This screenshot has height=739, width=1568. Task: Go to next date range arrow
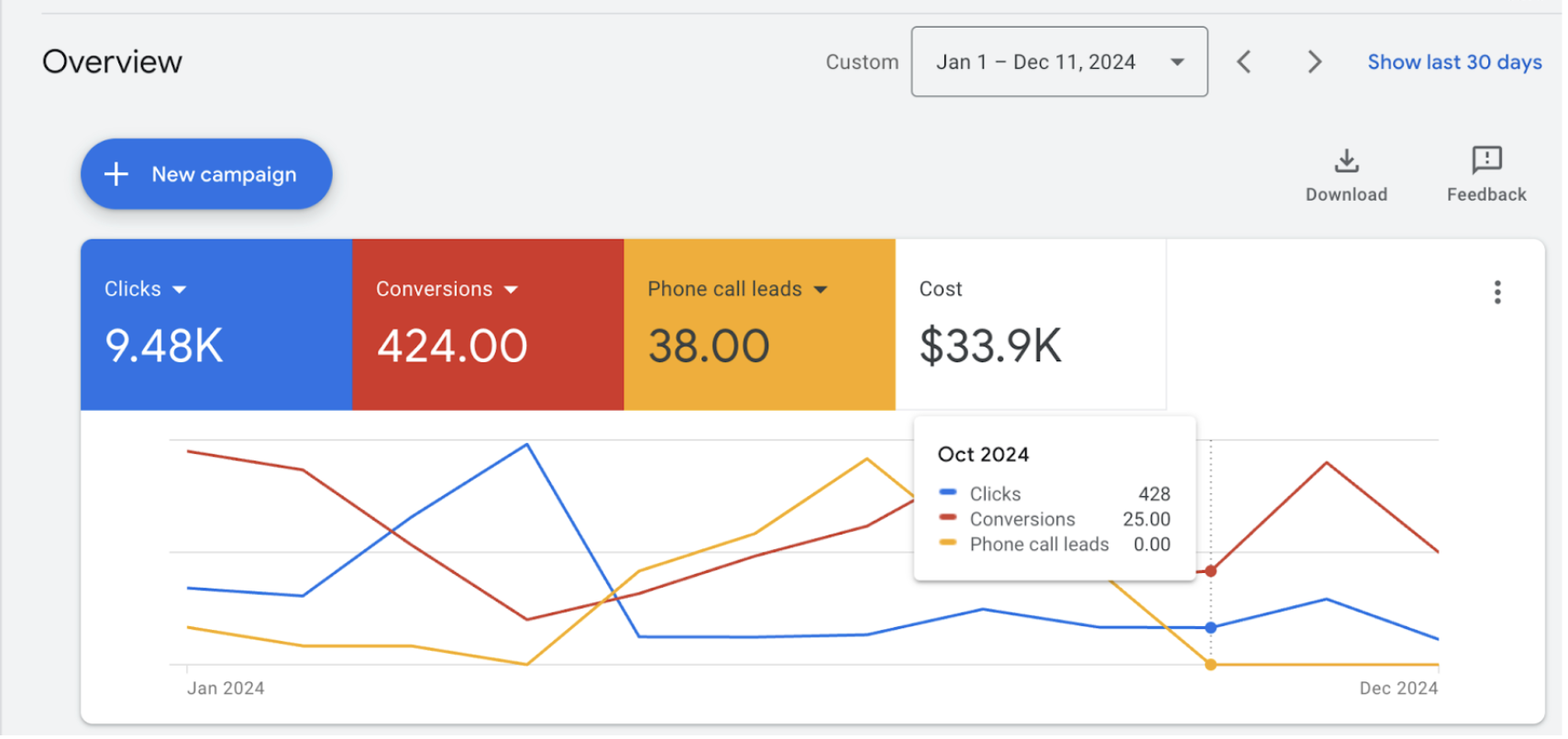[x=1314, y=62]
